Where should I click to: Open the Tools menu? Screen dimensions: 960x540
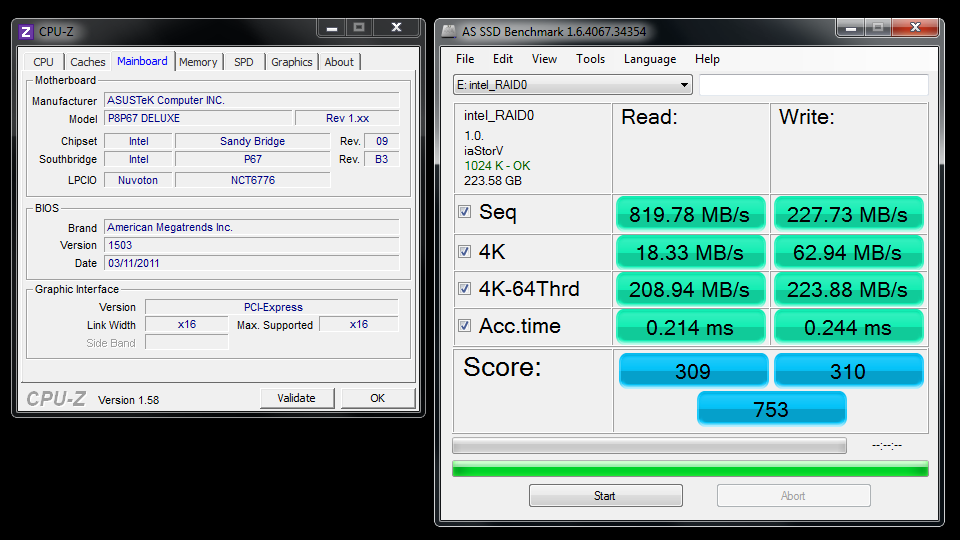pyautogui.click(x=590, y=59)
